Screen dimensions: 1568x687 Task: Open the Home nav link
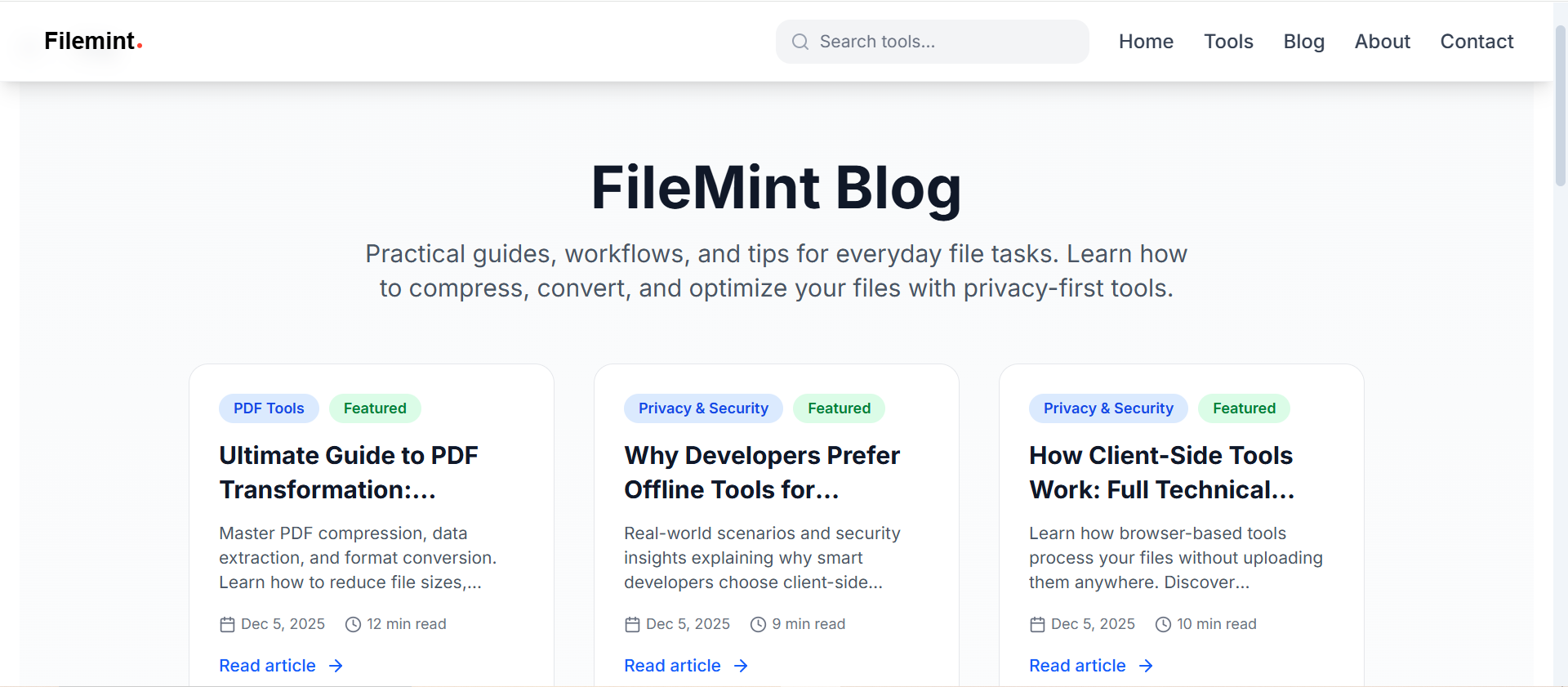1146,42
